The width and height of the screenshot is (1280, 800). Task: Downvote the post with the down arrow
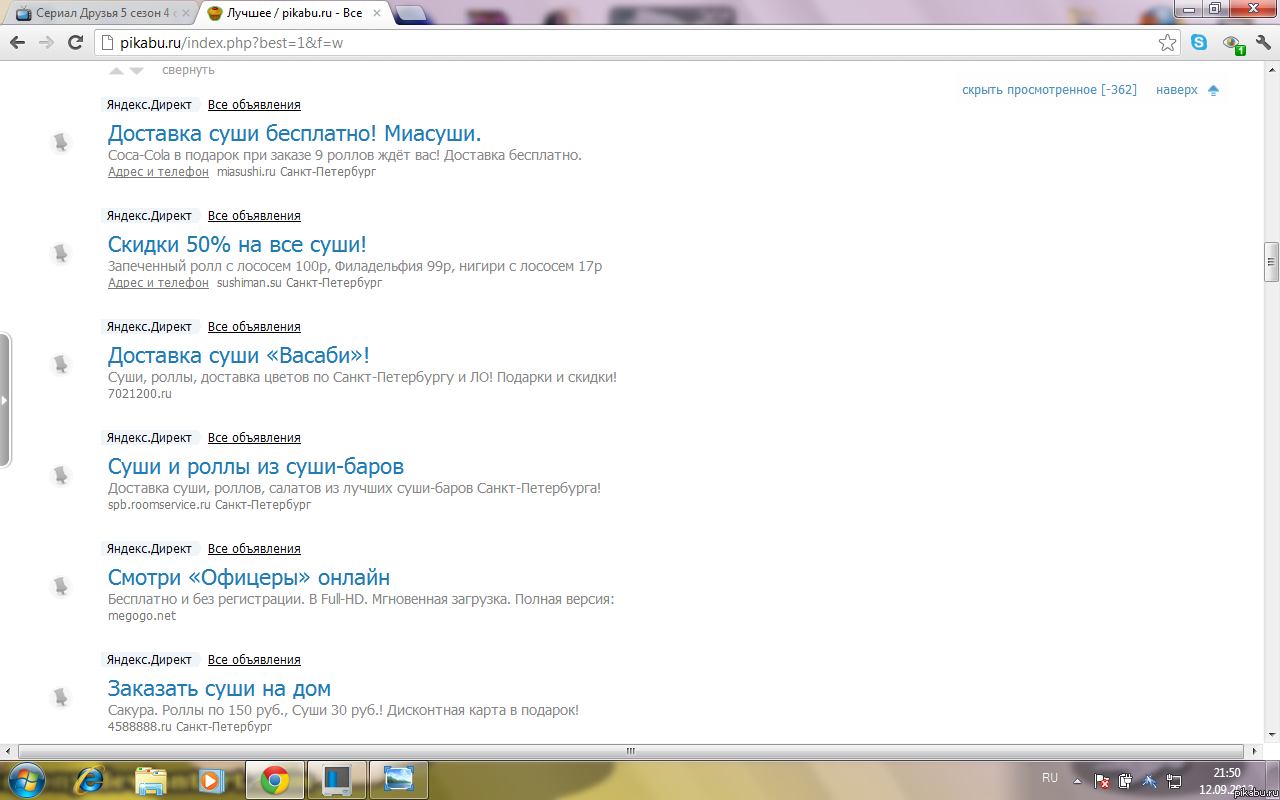pos(137,71)
